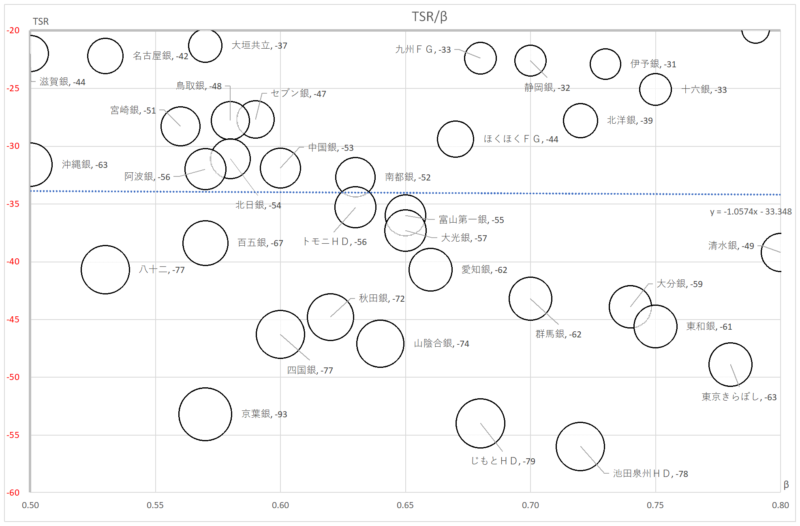Select the 名古屋銀, -42 data label
Screen dimensions: 800x526
161,56
